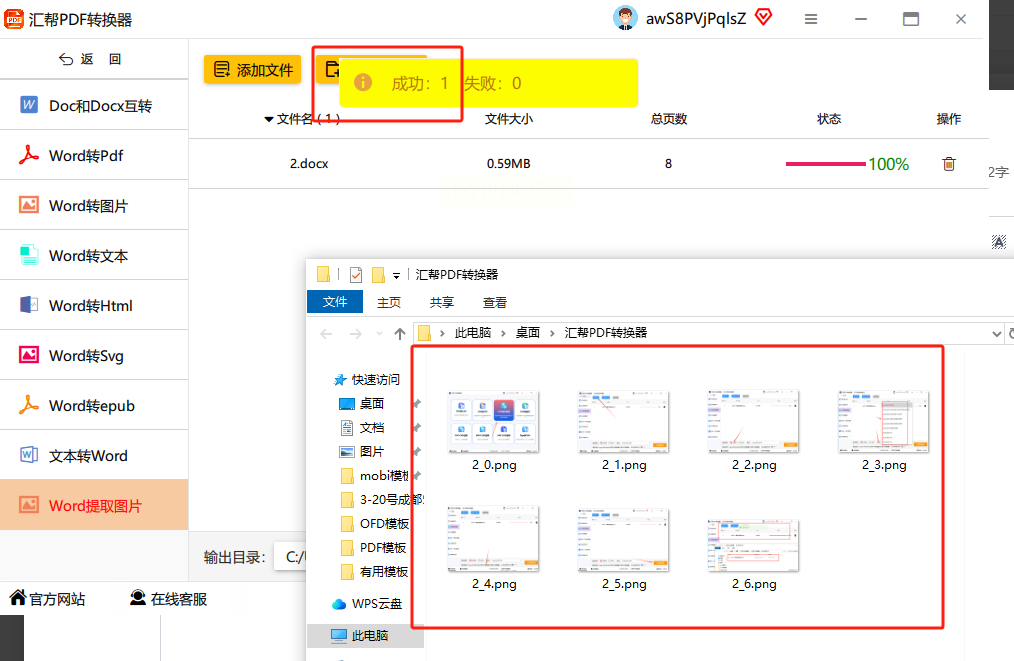Viewport: 1014px width, 661px height.
Task: Click the 状态 column header
Action: coord(829,119)
